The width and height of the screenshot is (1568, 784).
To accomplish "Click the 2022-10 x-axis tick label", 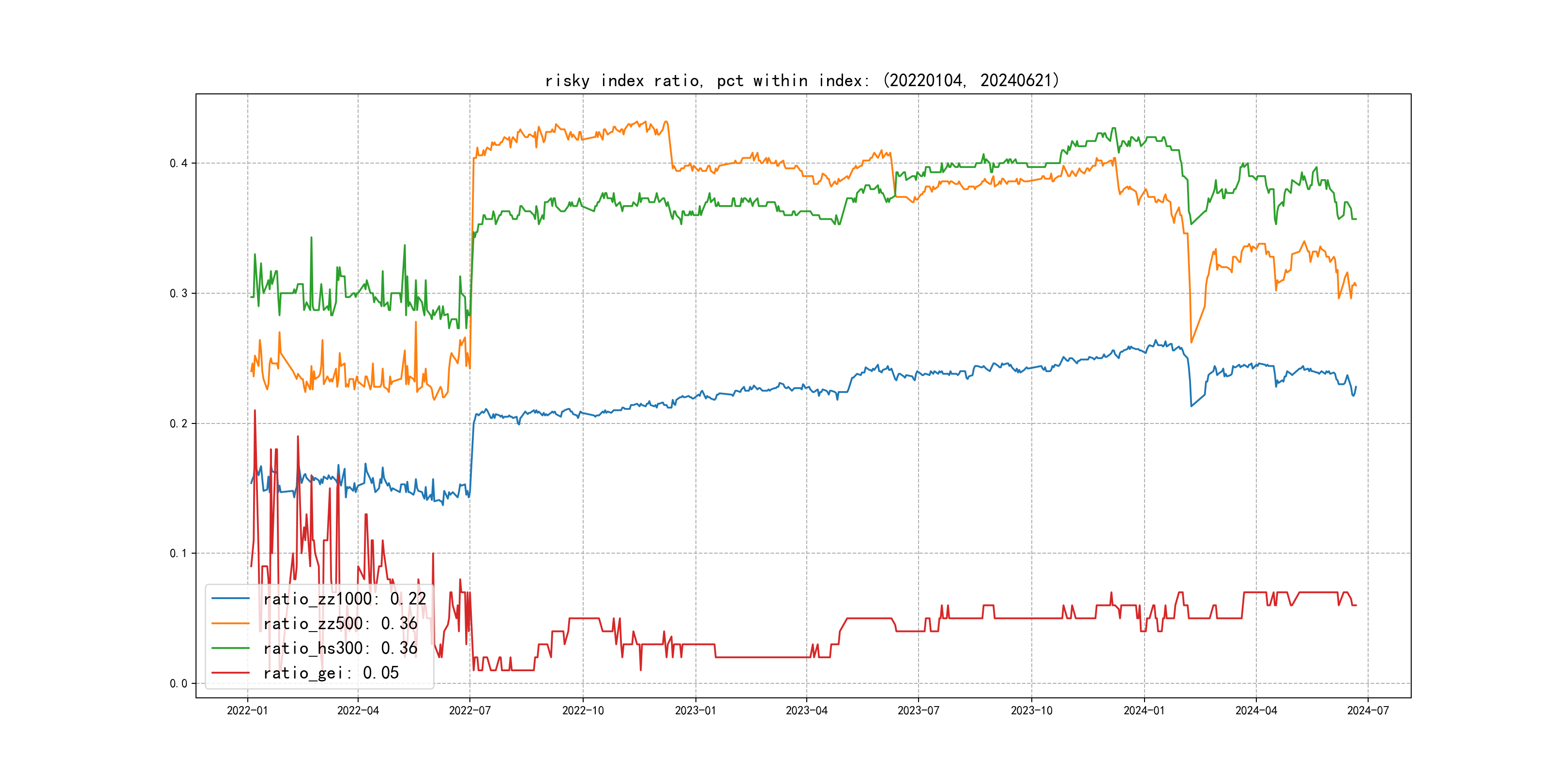I will pyautogui.click(x=583, y=710).
